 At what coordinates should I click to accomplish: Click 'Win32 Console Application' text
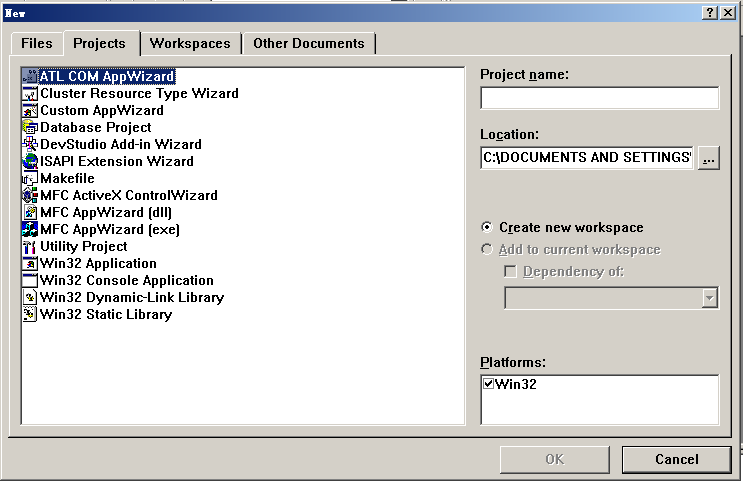click(127, 281)
